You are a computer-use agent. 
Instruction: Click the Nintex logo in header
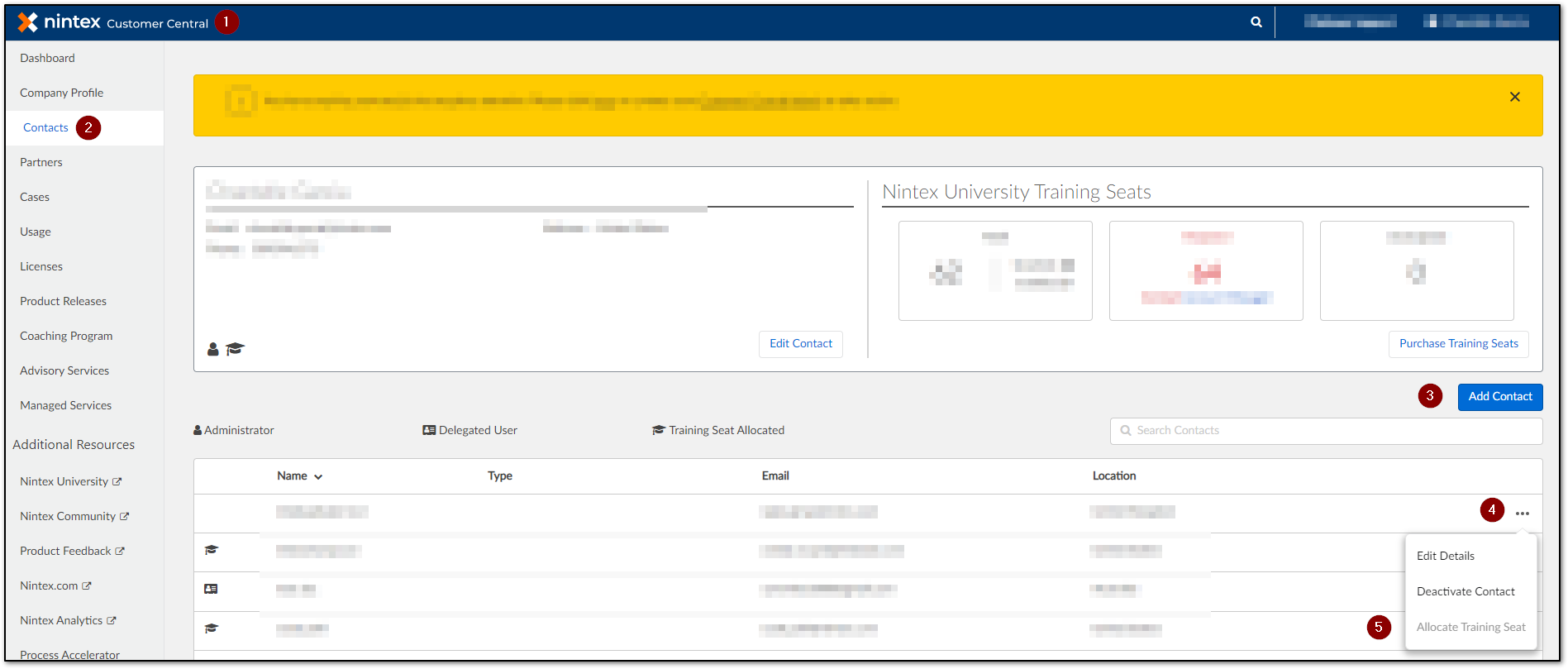click(59, 22)
